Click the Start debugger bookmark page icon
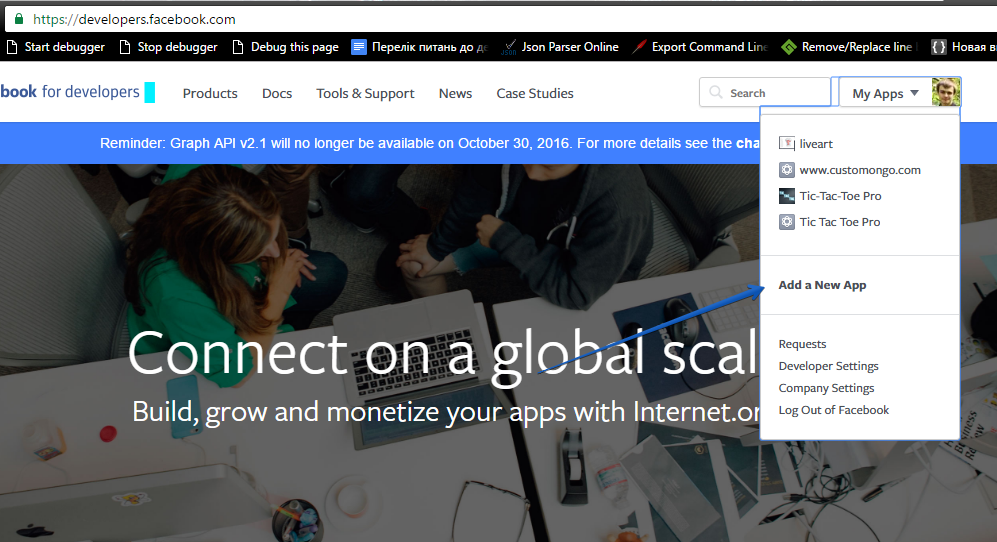 (11, 47)
